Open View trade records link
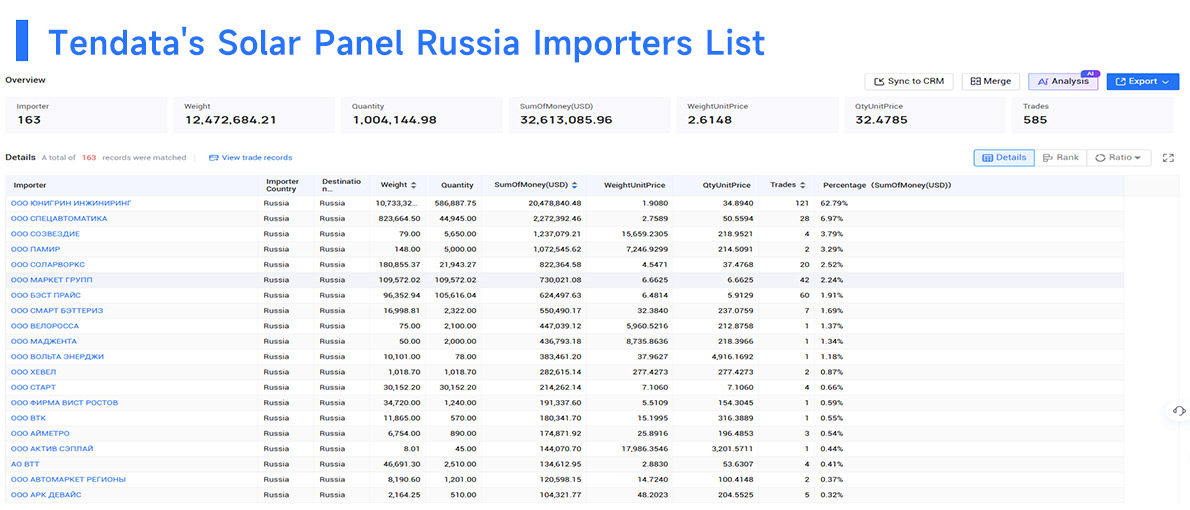This screenshot has height=510, width=1190. 250,158
